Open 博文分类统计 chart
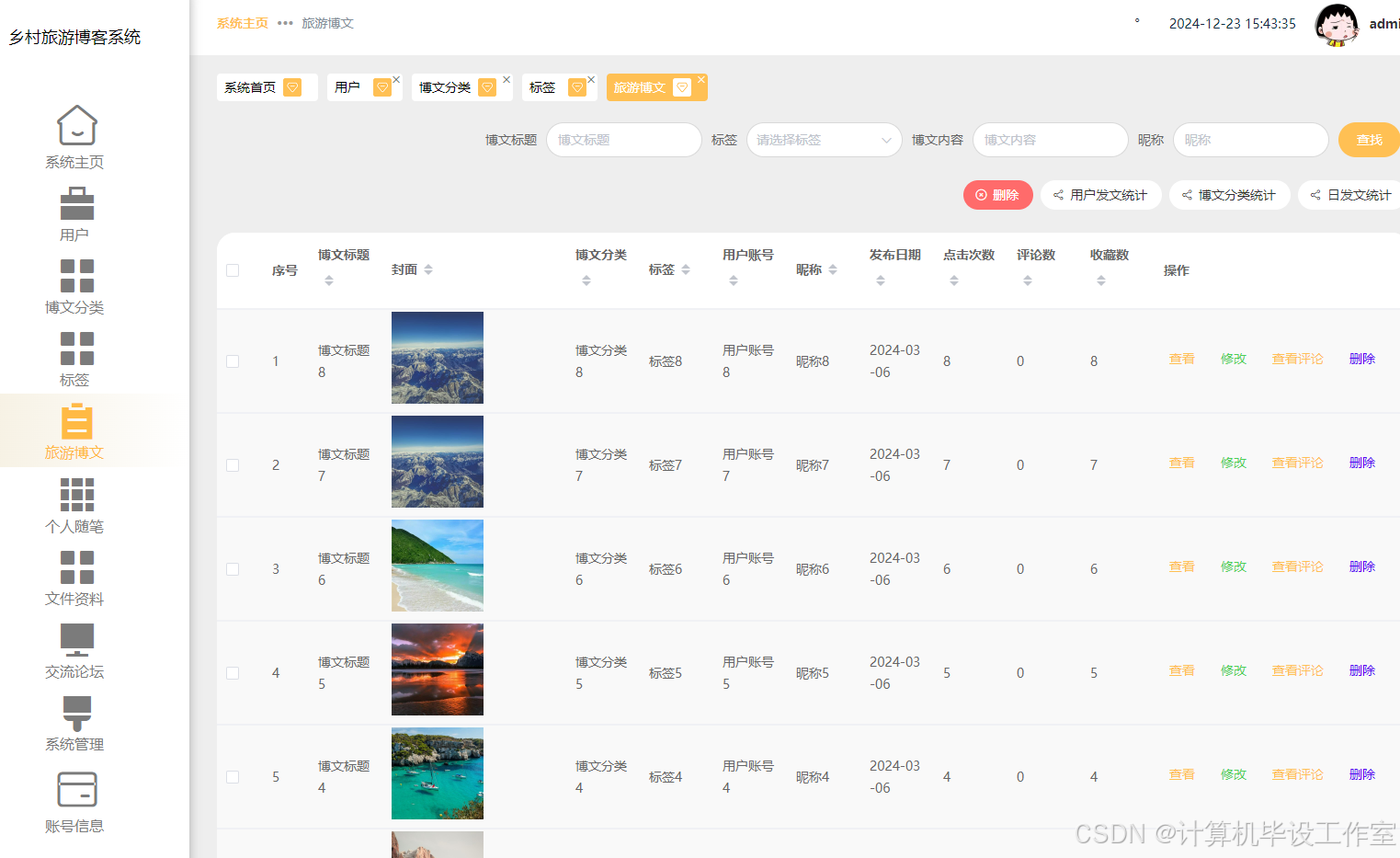Image resolution: width=1400 pixels, height=858 pixels. (1230, 195)
